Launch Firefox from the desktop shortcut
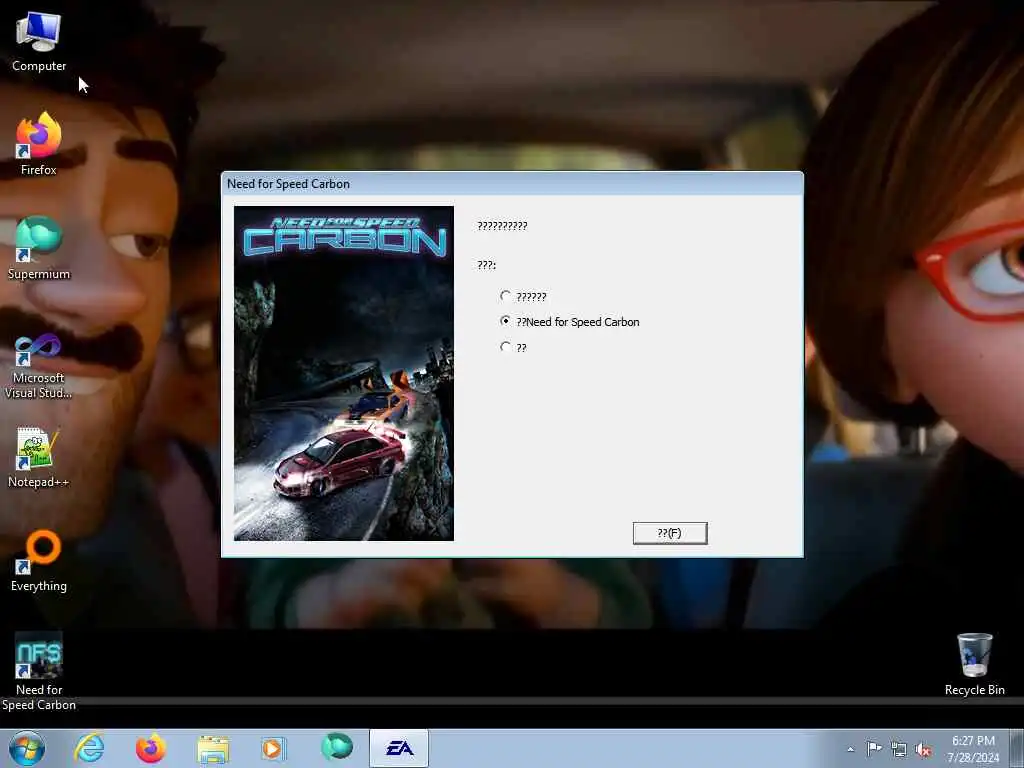Viewport: 1024px width, 768px height. (39, 144)
